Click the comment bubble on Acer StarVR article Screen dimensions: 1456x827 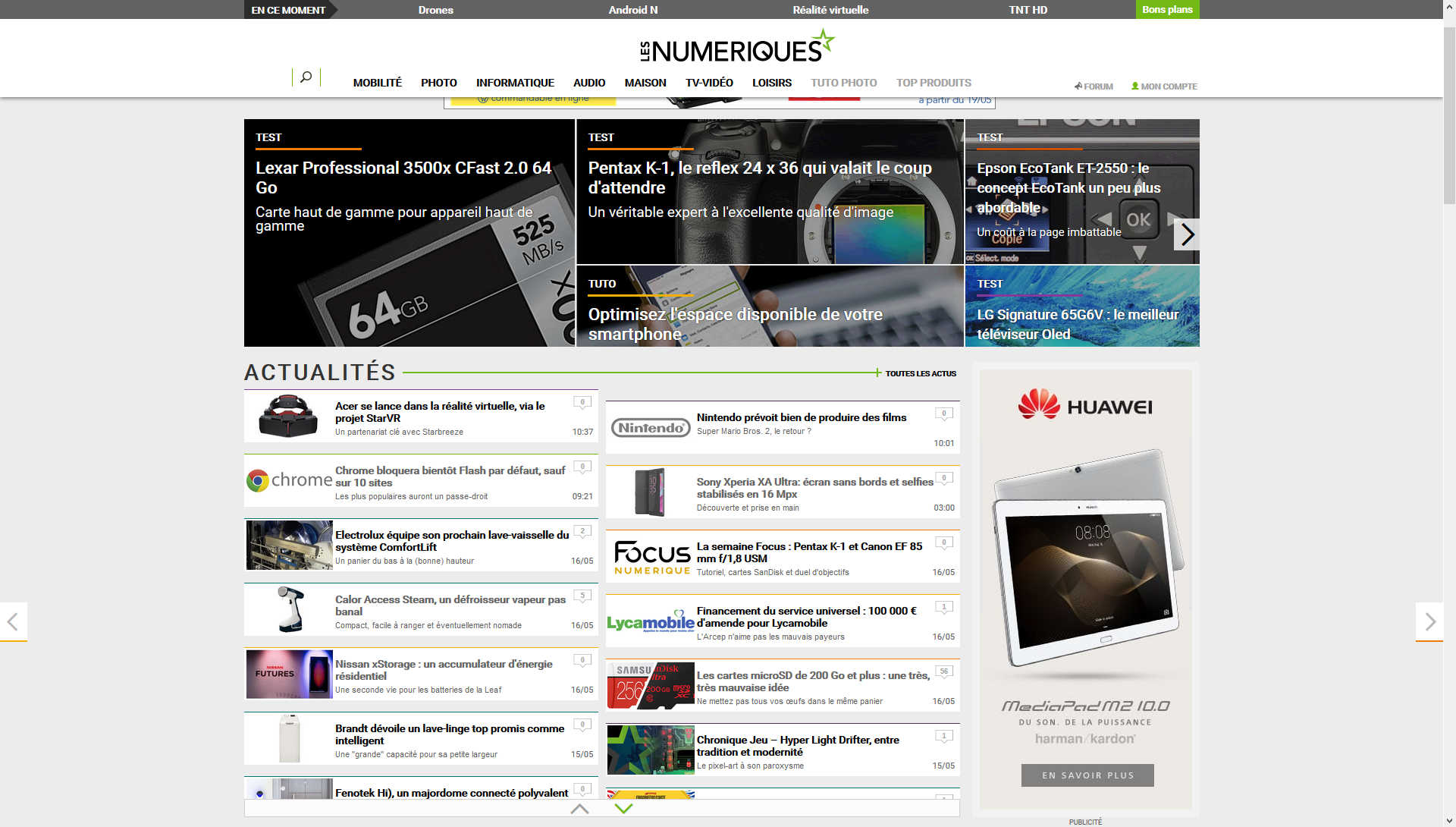point(582,403)
